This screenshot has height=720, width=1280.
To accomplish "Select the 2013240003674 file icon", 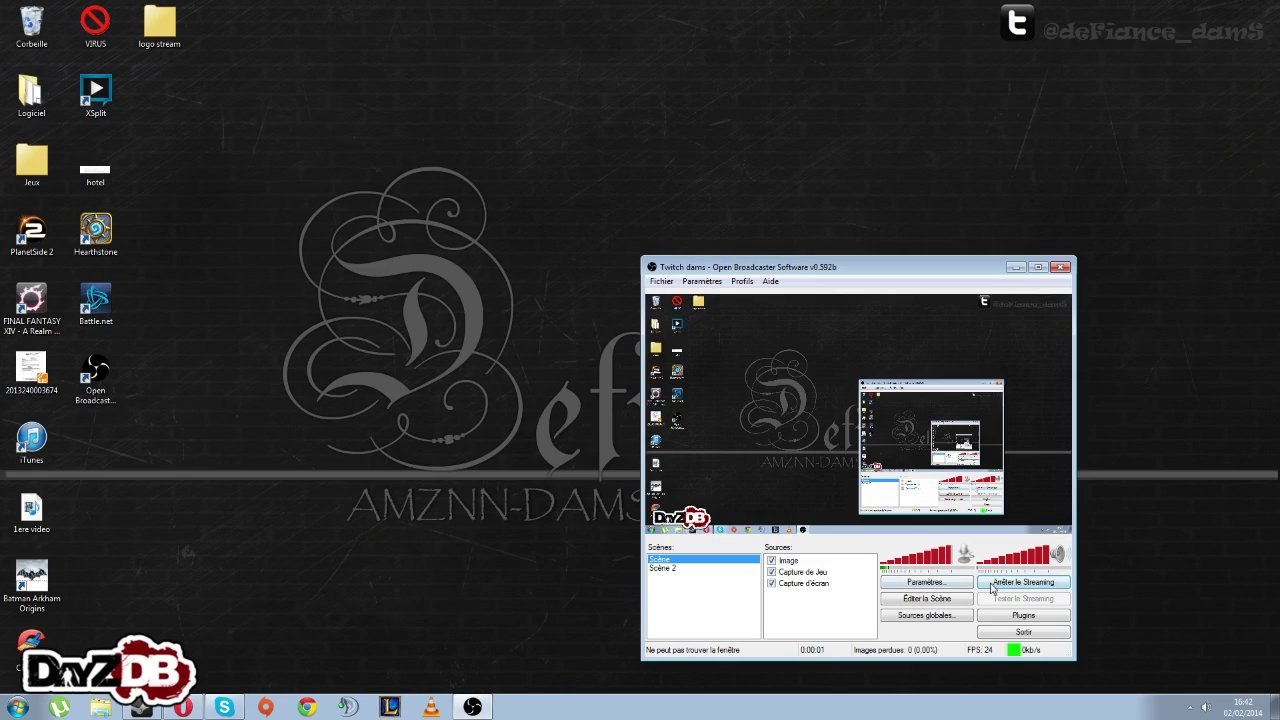I will [x=31, y=373].
